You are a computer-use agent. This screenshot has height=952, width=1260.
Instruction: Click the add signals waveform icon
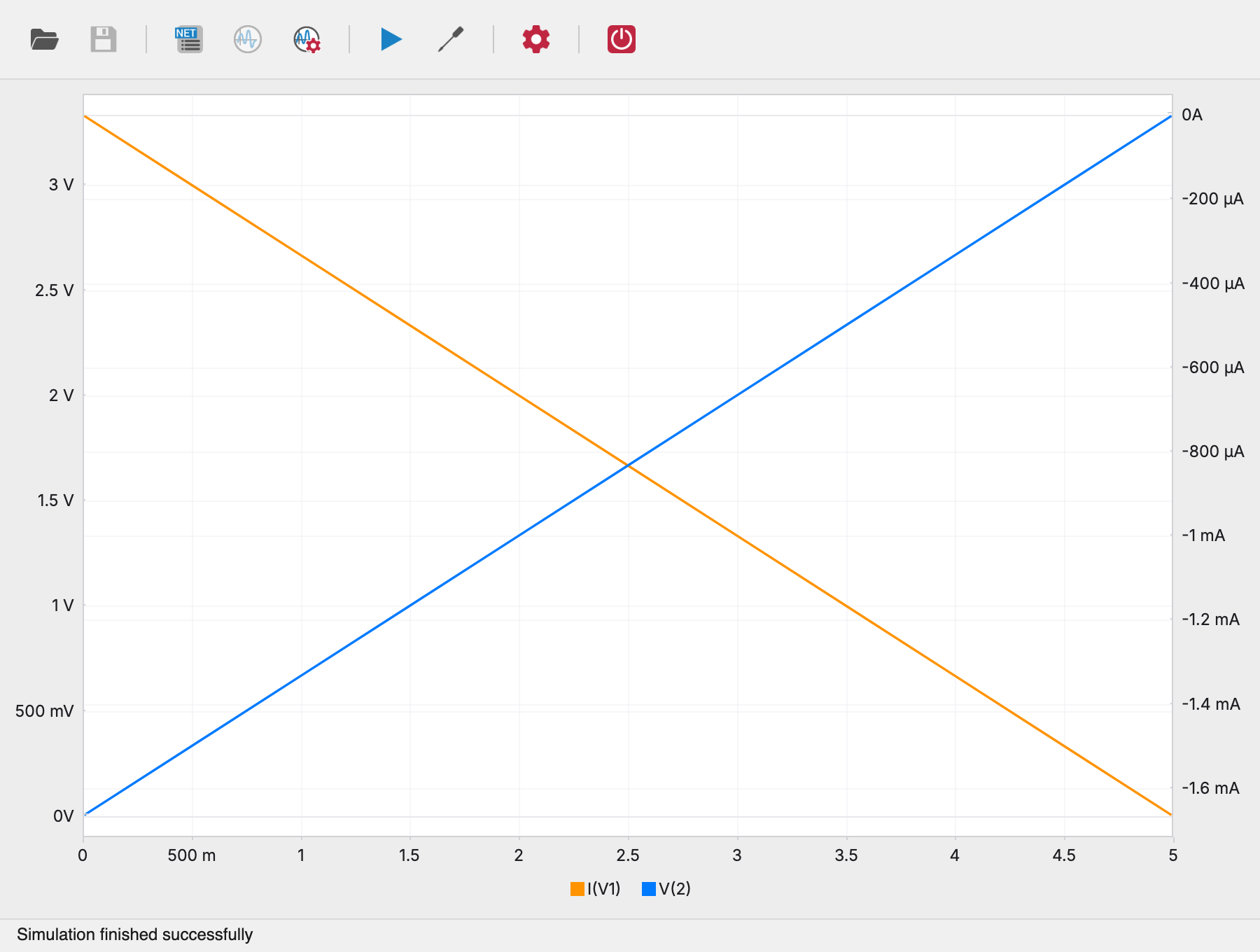(248, 39)
